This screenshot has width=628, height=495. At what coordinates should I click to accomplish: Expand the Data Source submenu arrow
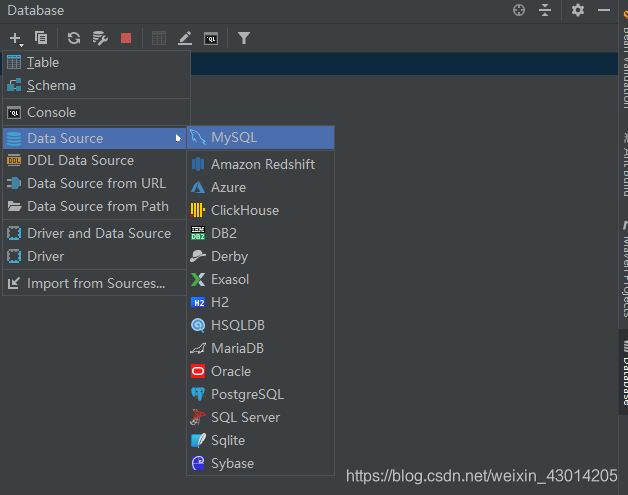pyautogui.click(x=178, y=138)
